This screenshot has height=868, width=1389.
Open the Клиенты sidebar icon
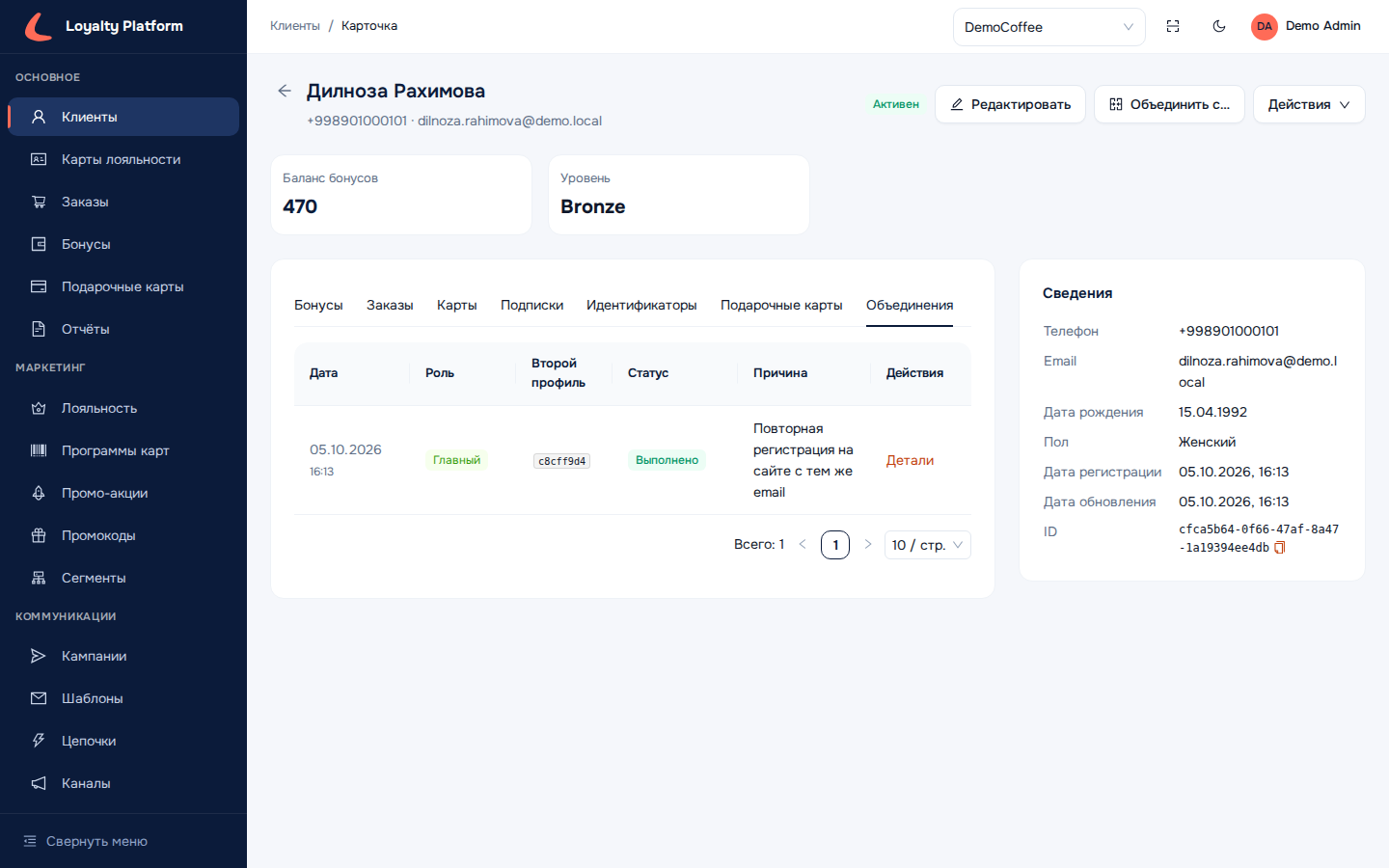pos(39,117)
